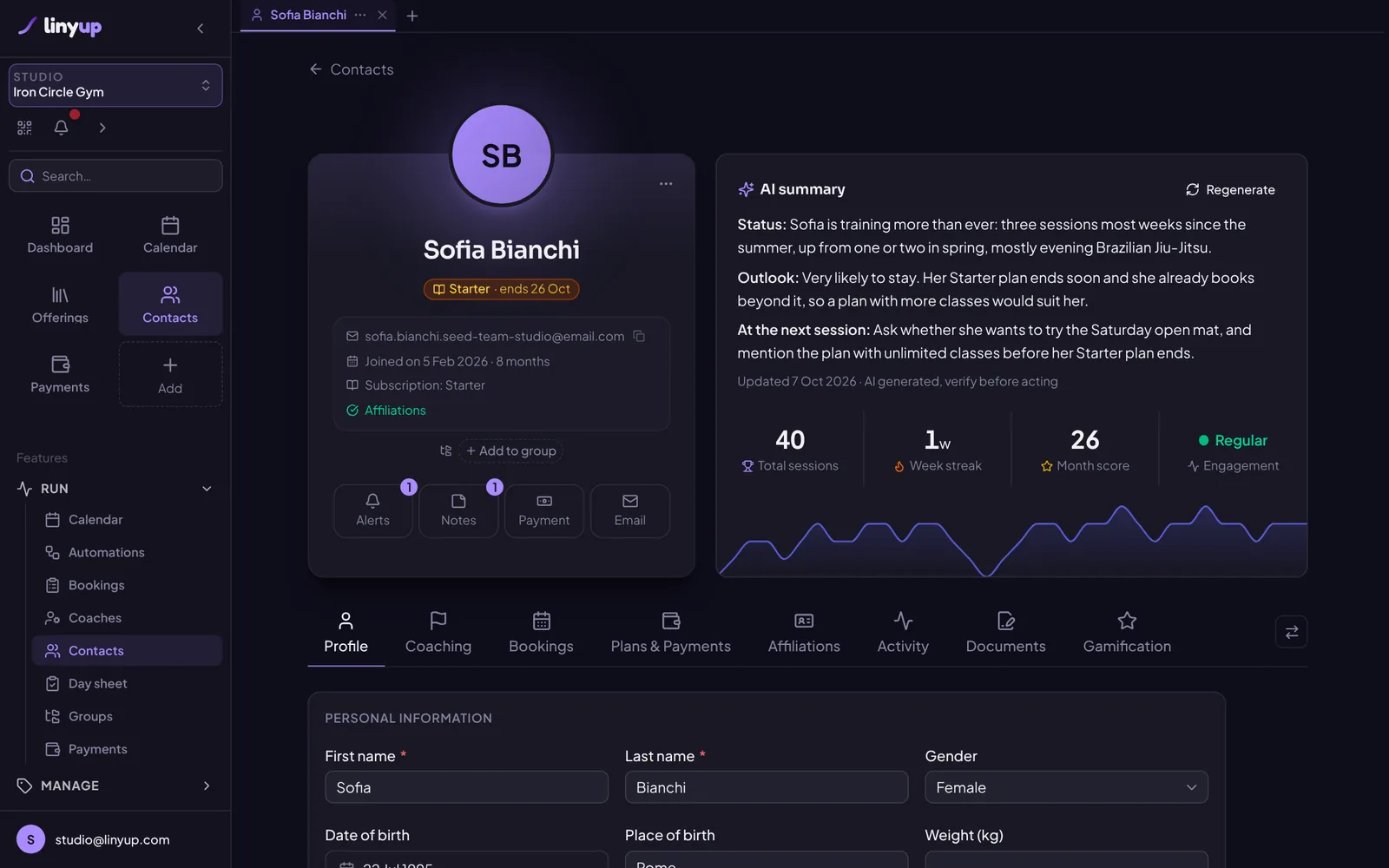This screenshot has width=1389, height=868.
Task: Click the Last name field
Action: point(767,787)
